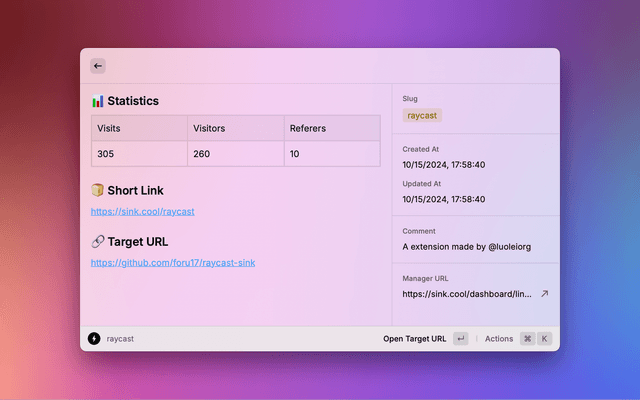Click the chain link icon beside Target URL
Screen dimensions: 640x400
(x=97, y=242)
